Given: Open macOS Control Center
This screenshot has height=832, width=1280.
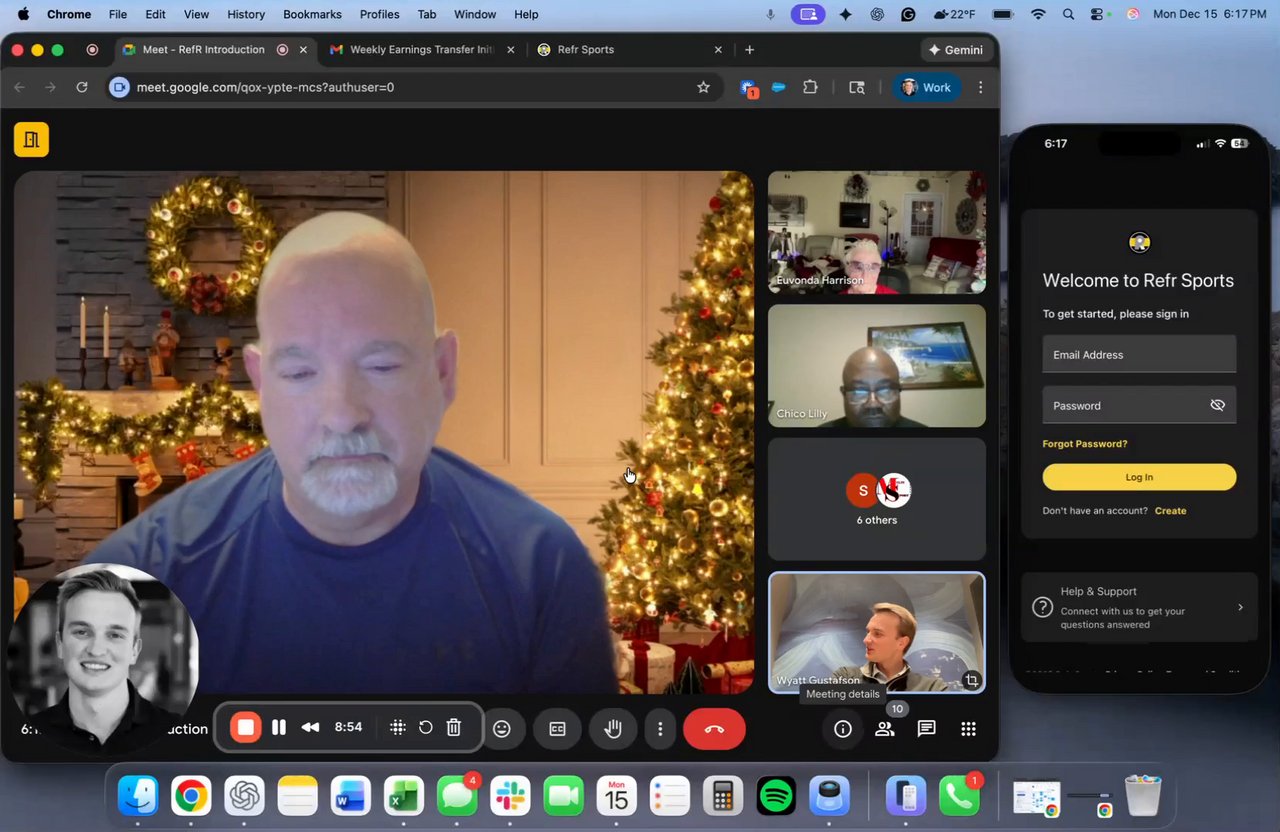Looking at the screenshot, I should tap(1099, 14).
